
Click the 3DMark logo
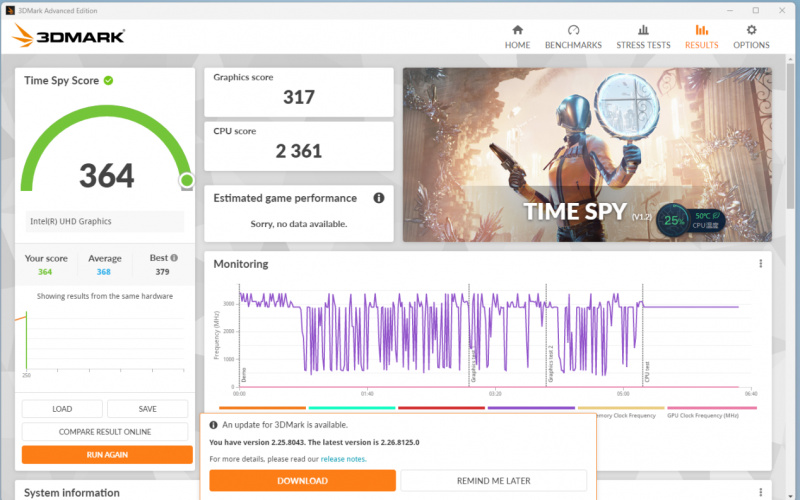pyautogui.click(x=68, y=36)
